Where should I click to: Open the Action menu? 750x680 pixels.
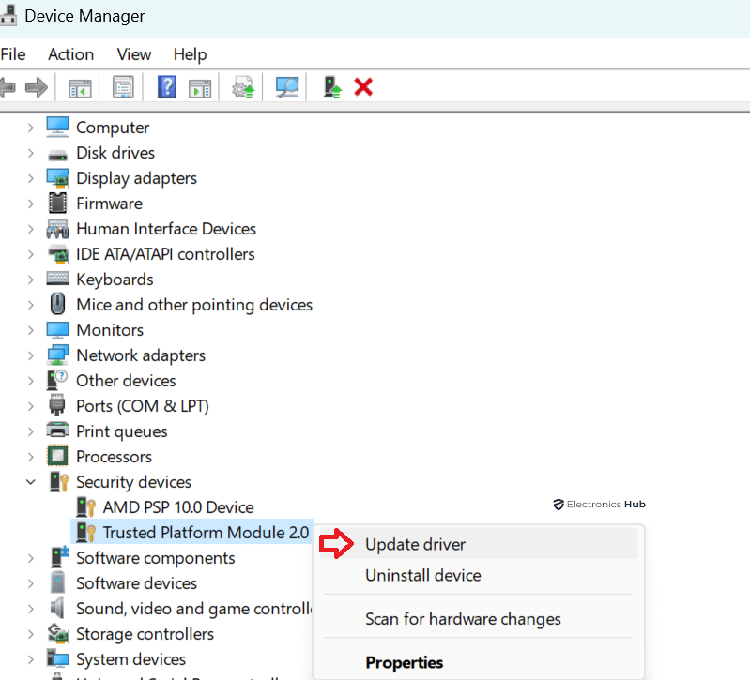[71, 54]
